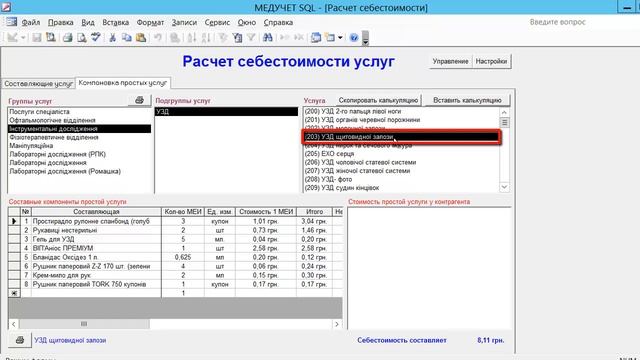The image size is (640, 360).
Task: Click the Apply Filter funnel icon
Action: (x=251, y=38)
